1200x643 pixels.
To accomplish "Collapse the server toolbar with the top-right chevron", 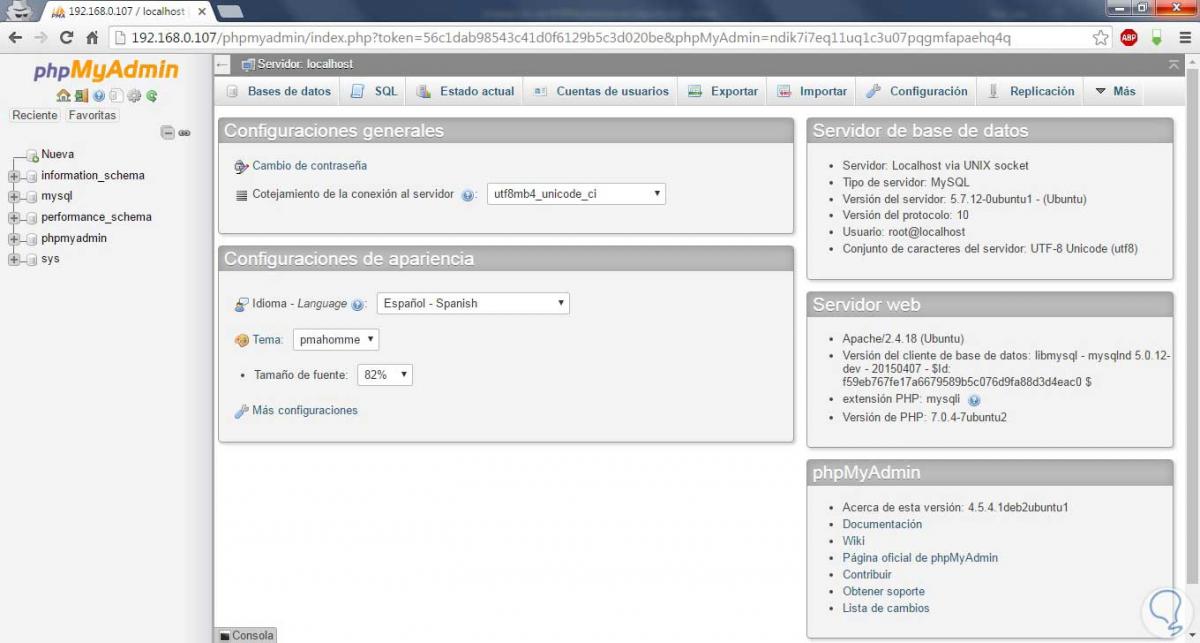I will tap(1173, 62).
